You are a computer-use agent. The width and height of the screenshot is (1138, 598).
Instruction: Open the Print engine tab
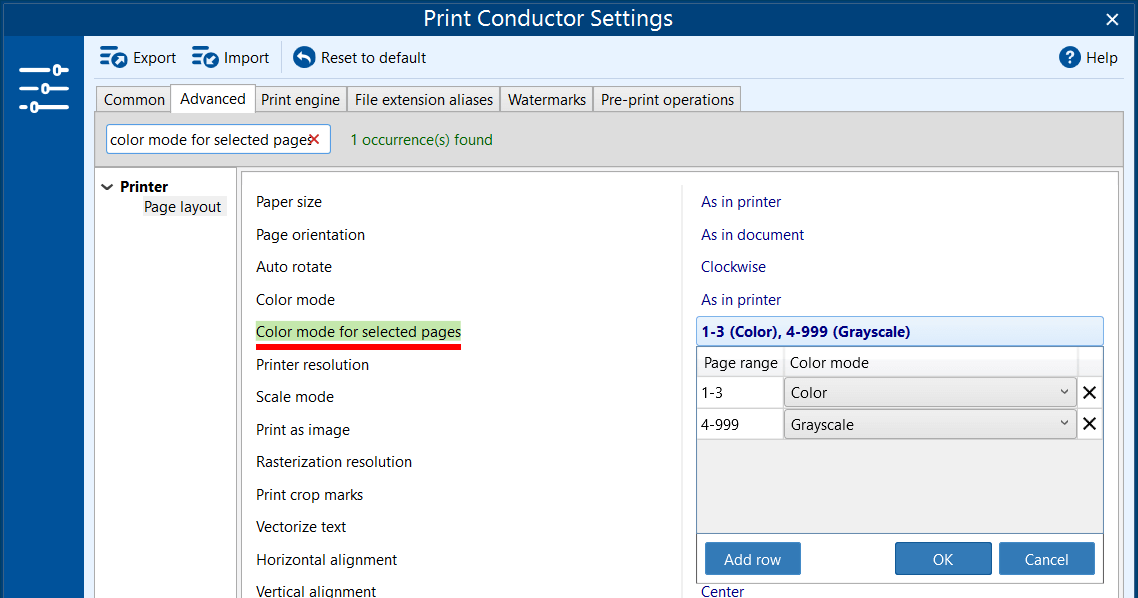point(301,100)
